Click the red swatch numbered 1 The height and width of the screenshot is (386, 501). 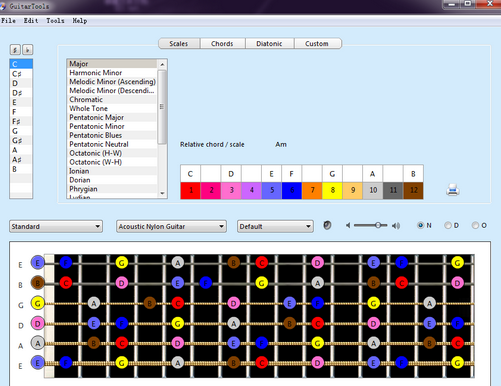pyautogui.click(x=191, y=190)
